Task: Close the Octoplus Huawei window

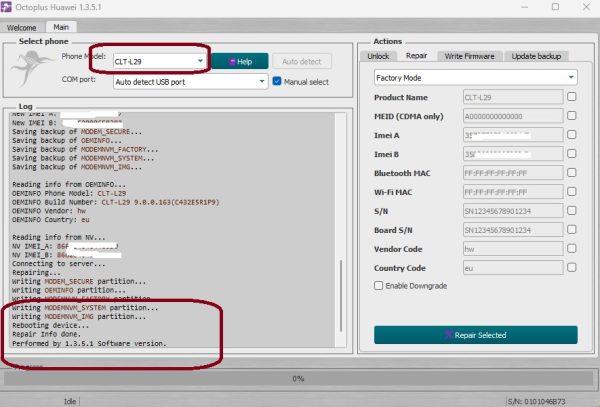Action: [x=586, y=7]
